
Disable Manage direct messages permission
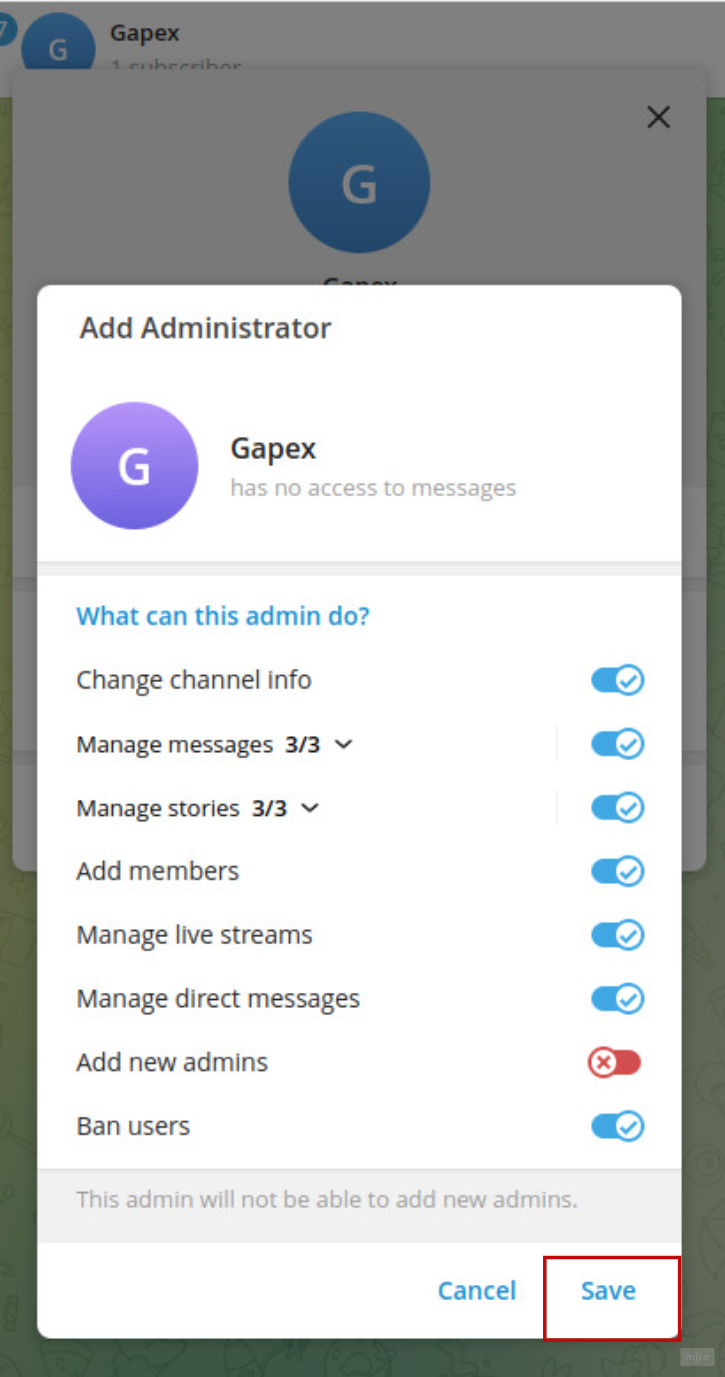pyautogui.click(x=617, y=999)
